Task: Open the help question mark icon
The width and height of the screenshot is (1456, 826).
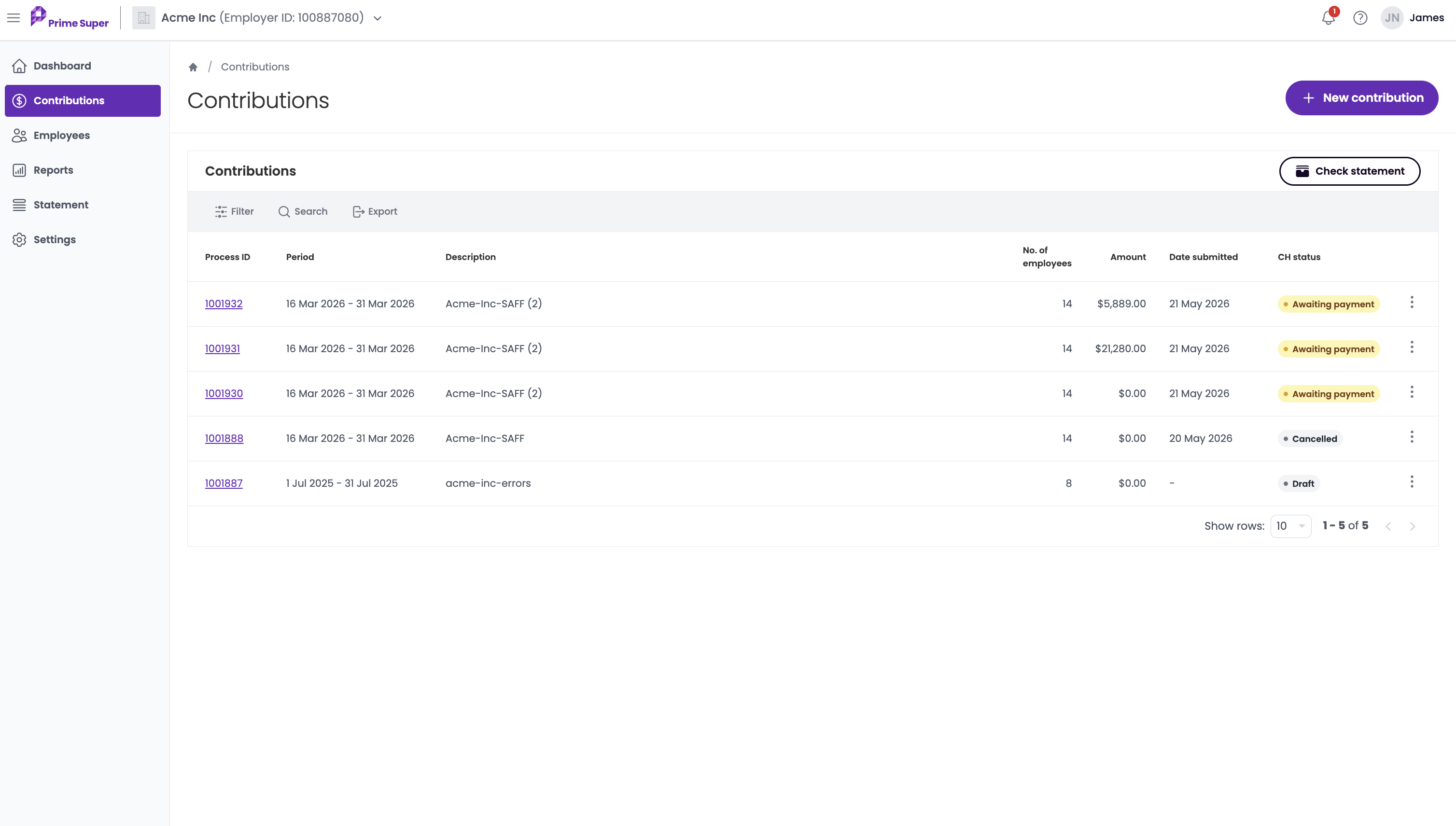Action: [1360, 17]
